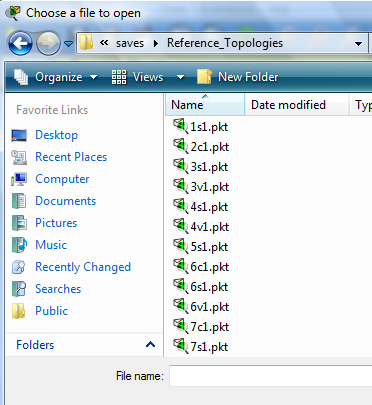The image size is (372, 405).
Task: Open the Desktop favorite link
Action: pos(56,135)
